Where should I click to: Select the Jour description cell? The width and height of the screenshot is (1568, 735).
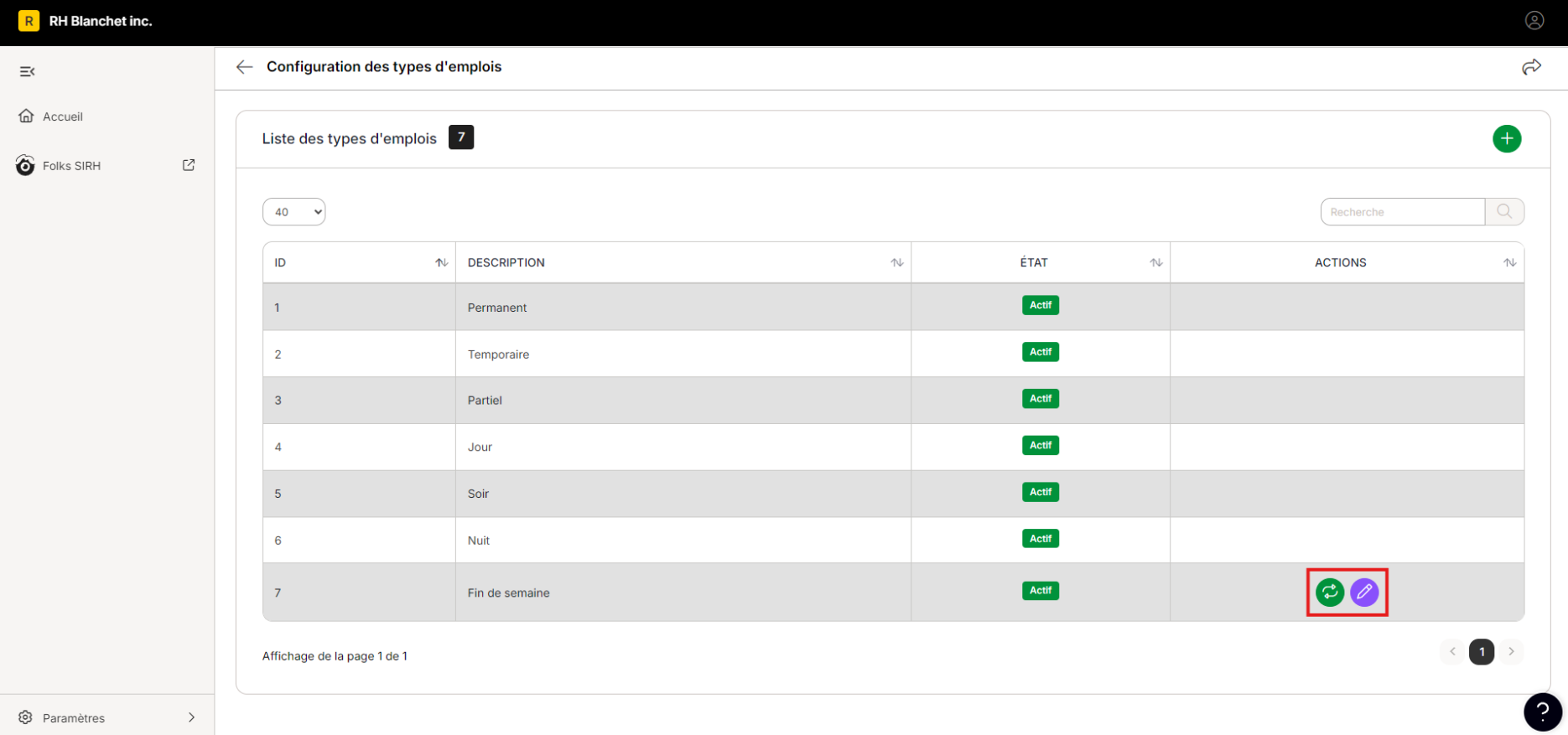(683, 447)
